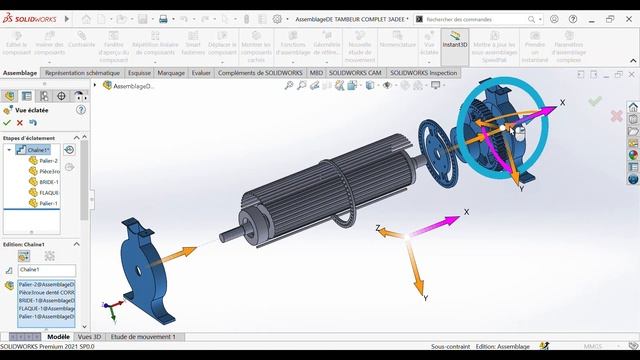Expand the AssemblageD... flyout tree arrow

(x=95, y=85)
